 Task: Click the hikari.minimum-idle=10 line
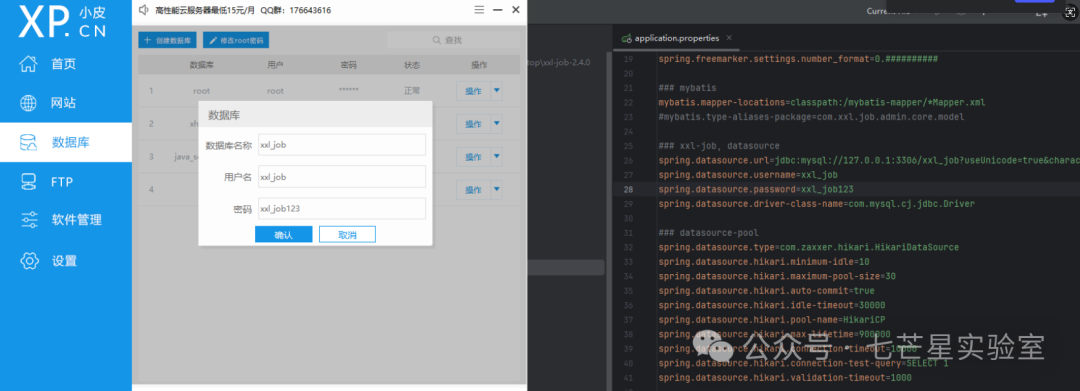[x=763, y=262]
